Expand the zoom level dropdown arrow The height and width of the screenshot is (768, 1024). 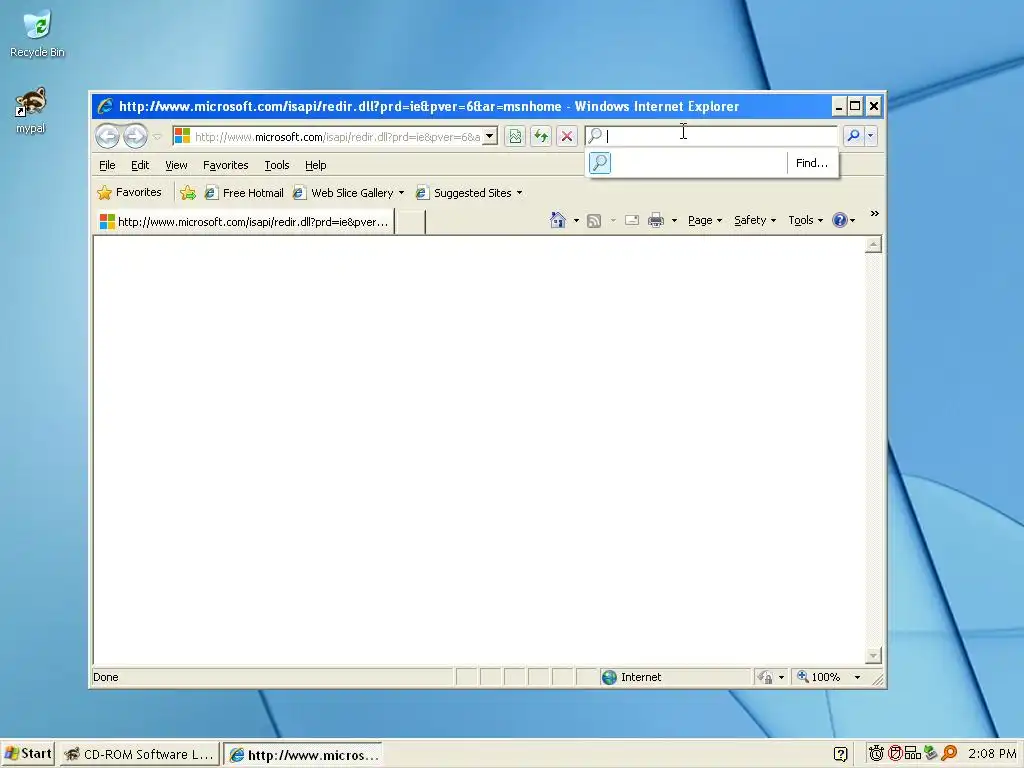857,677
